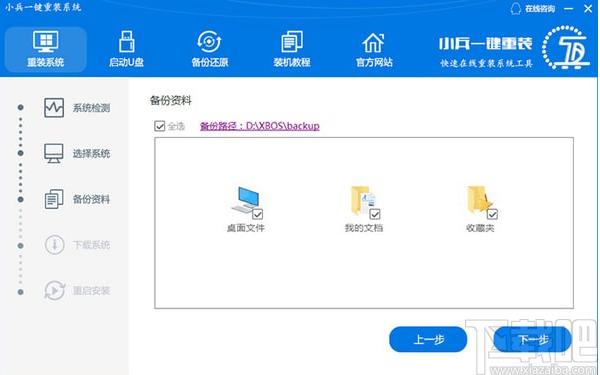Open the 备份路径 D:\XBOS\backup link
This screenshot has width=600, height=375.
tap(260, 126)
